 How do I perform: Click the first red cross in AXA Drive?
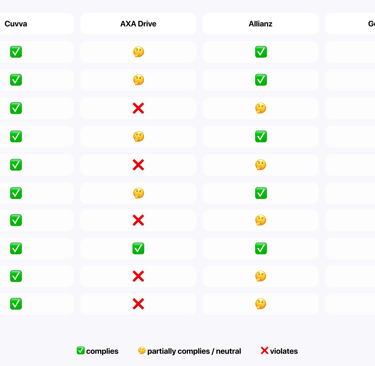[x=138, y=108]
